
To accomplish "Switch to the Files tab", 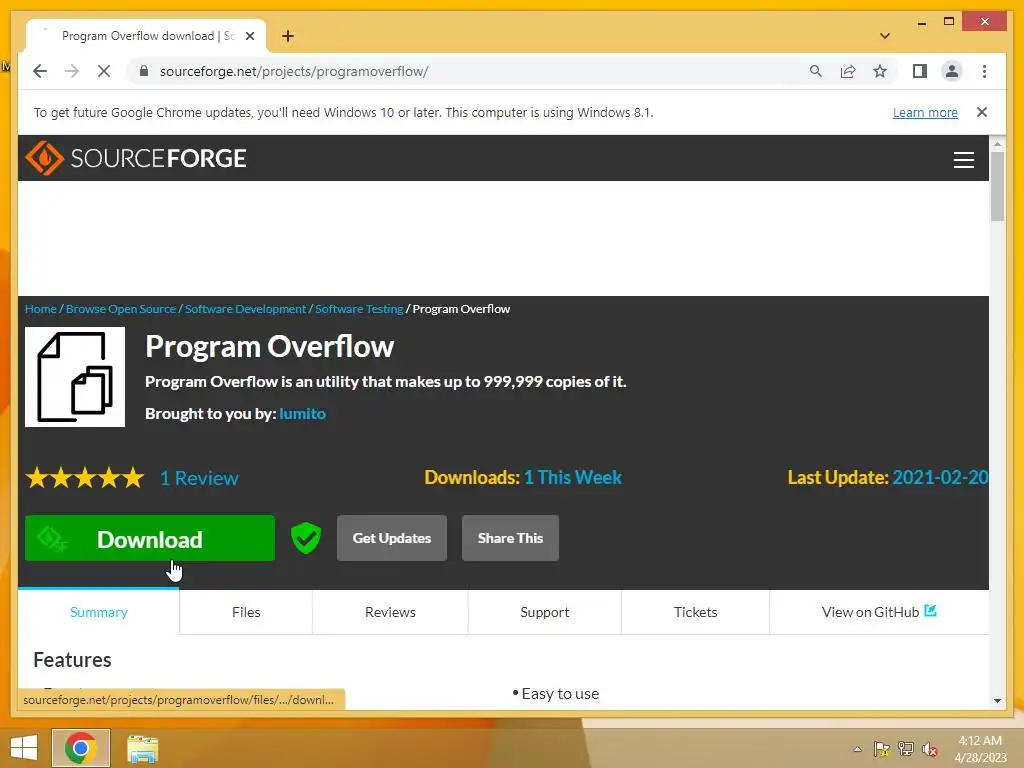I will (246, 612).
